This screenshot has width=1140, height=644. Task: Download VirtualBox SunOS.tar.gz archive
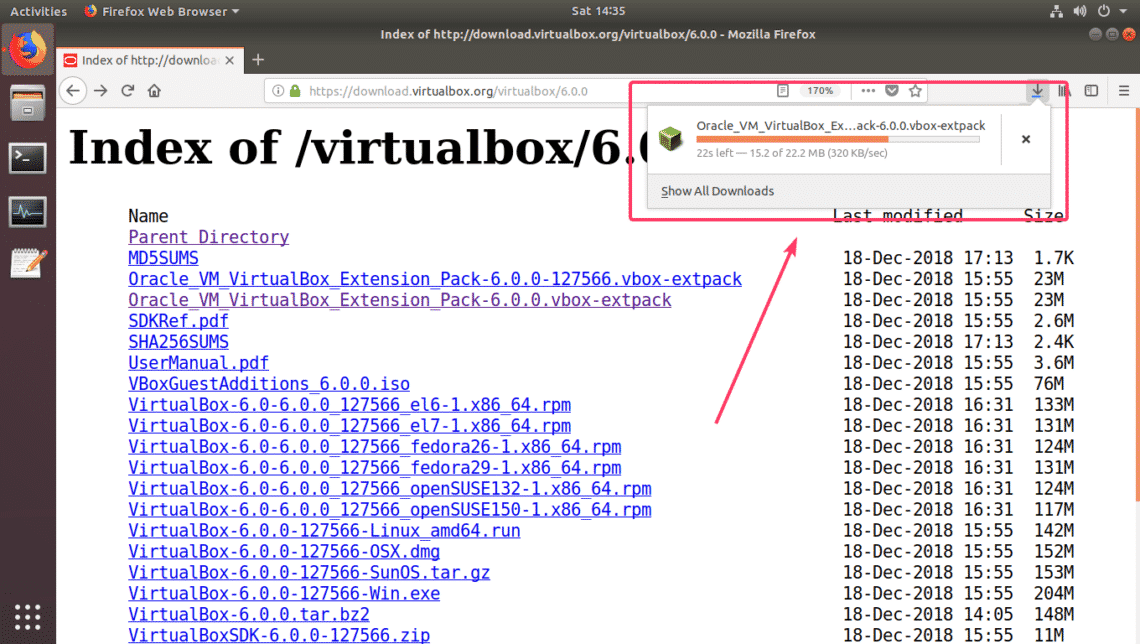tap(309, 573)
